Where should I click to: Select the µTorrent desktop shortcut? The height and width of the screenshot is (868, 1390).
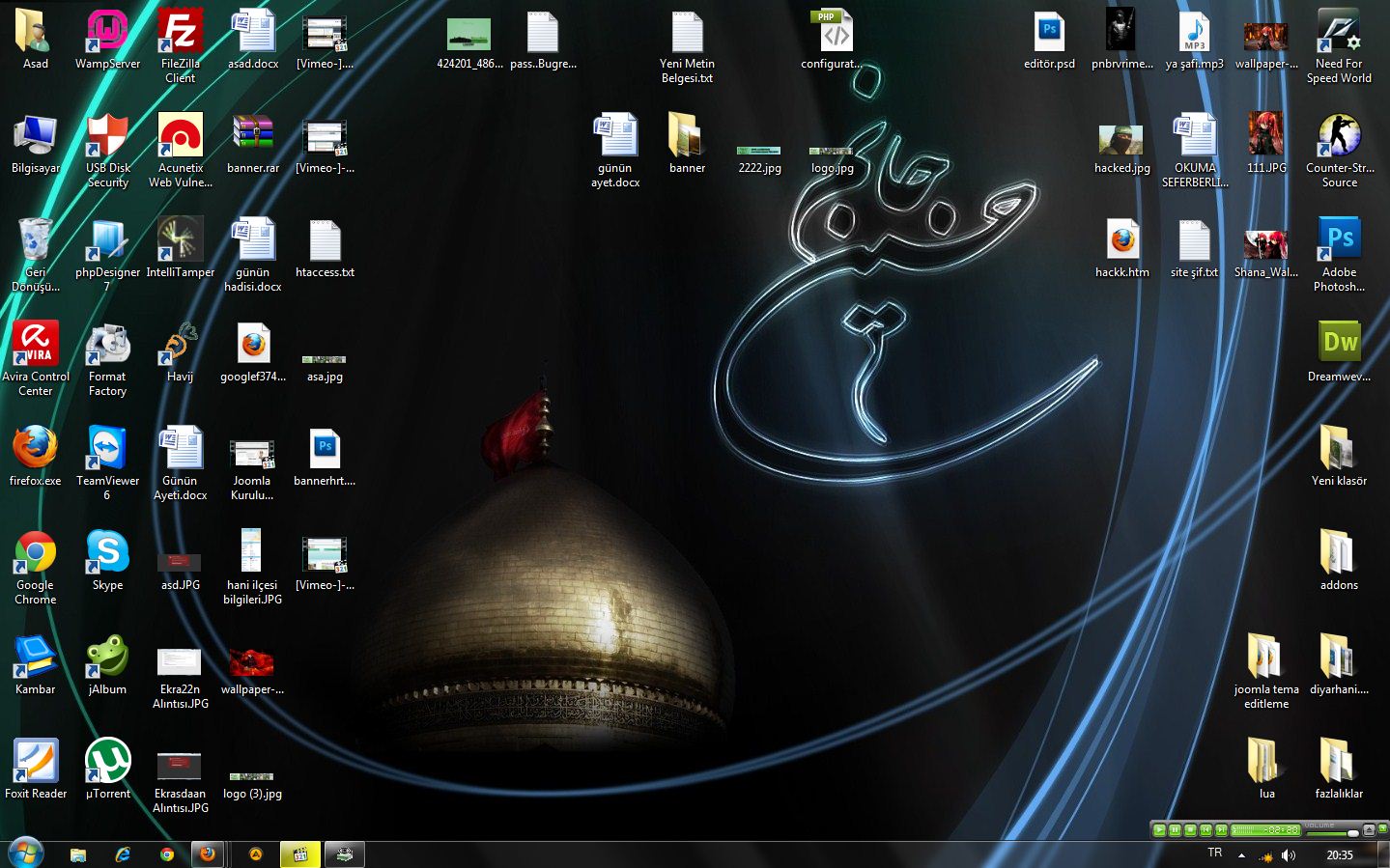point(107,770)
